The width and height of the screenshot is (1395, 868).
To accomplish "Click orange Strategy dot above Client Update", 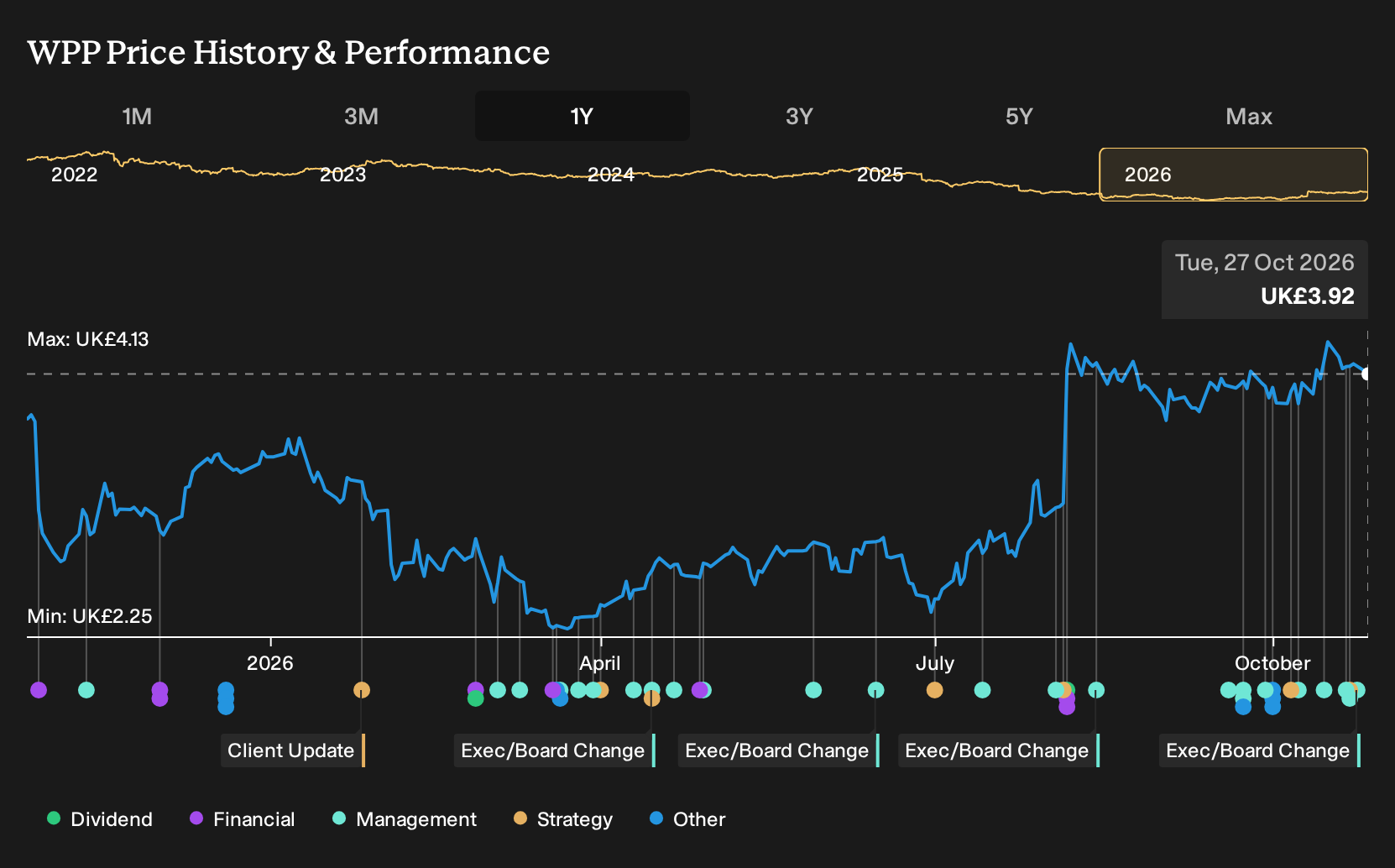I will coord(362,690).
